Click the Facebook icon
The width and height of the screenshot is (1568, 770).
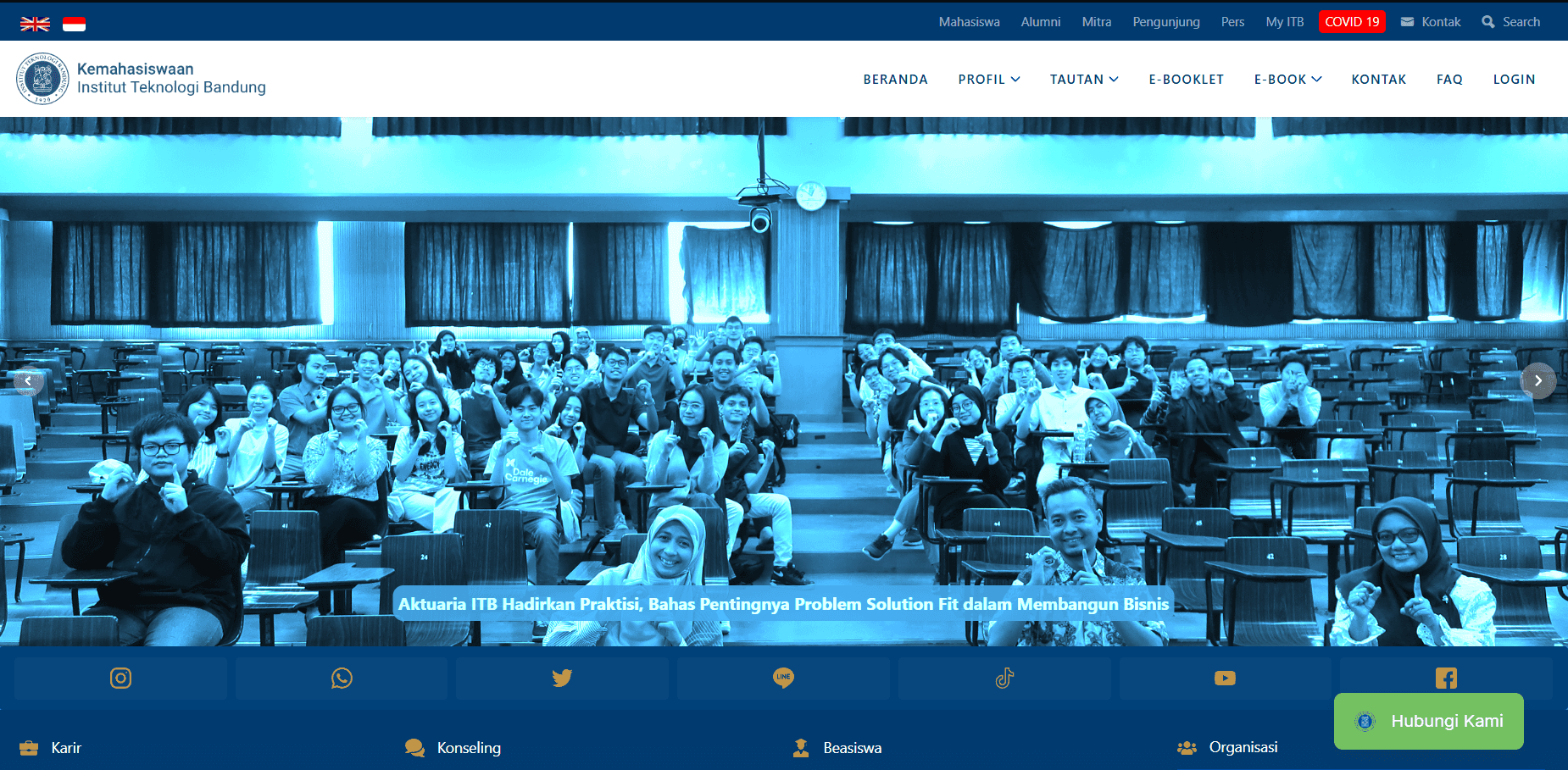(x=1446, y=678)
